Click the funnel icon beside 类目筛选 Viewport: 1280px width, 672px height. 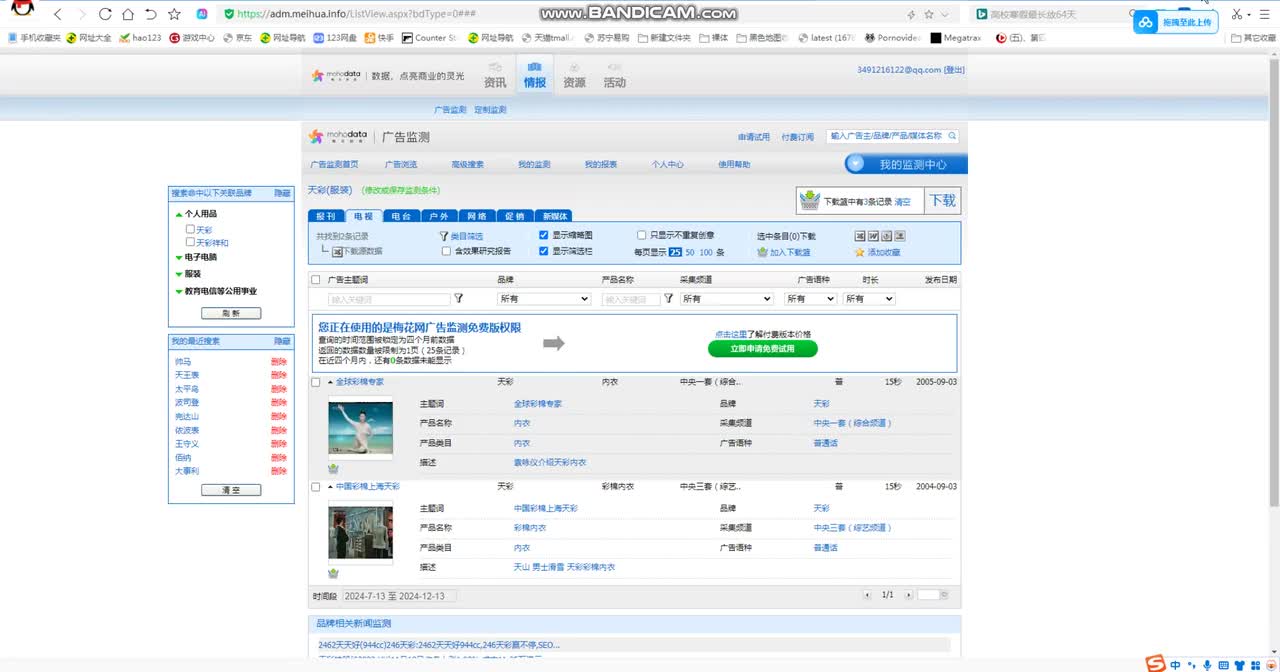[x=444, y=236]
